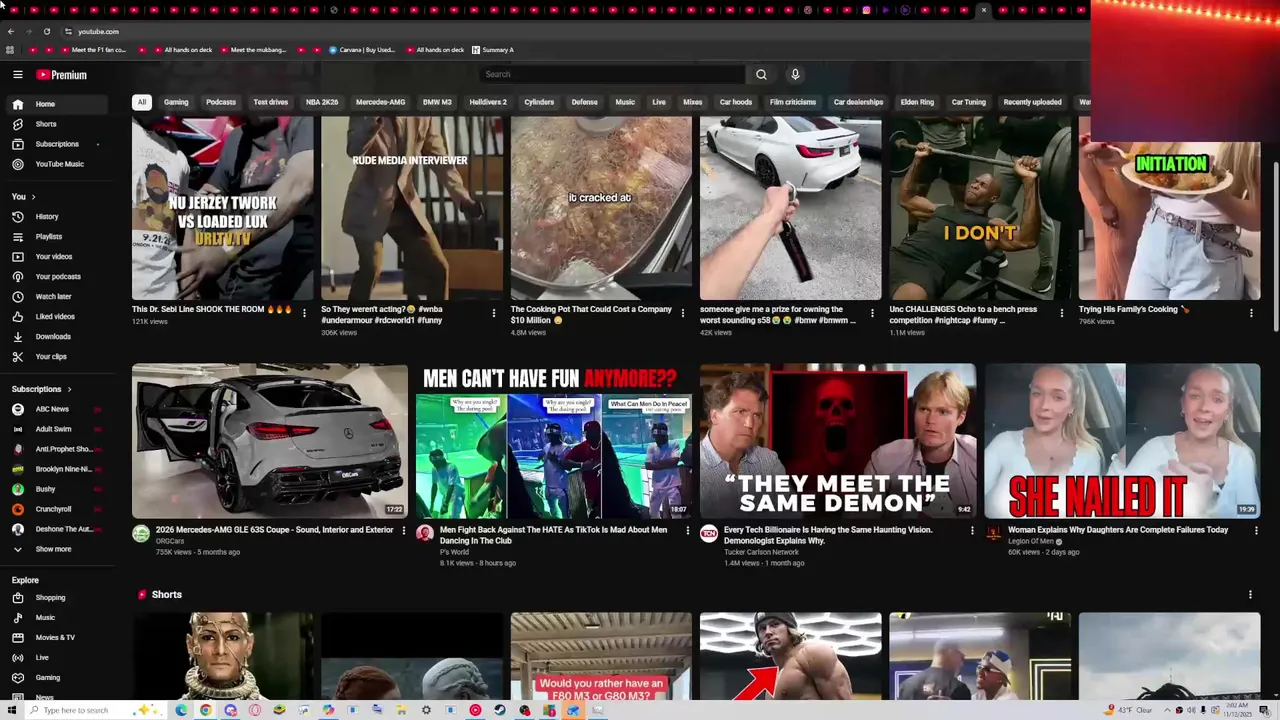Open Brooklyn Nine-Nine subscription channel
Image resolution: width=1280 pixels, height=720 pixels.
coord(55,469)
